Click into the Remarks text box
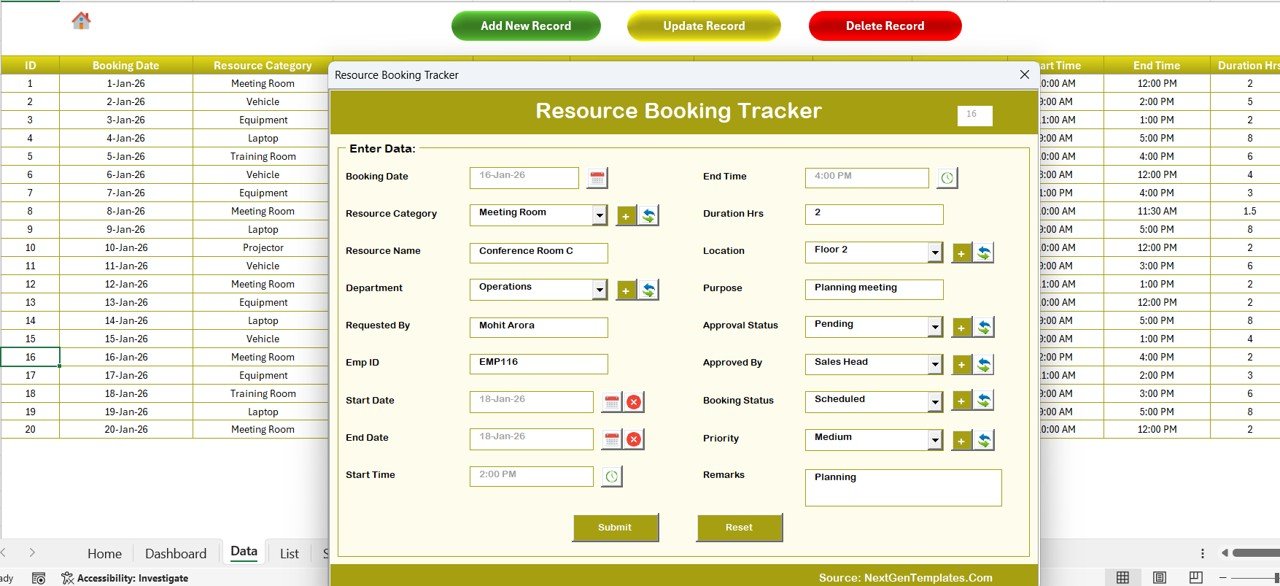 (902, 488)
